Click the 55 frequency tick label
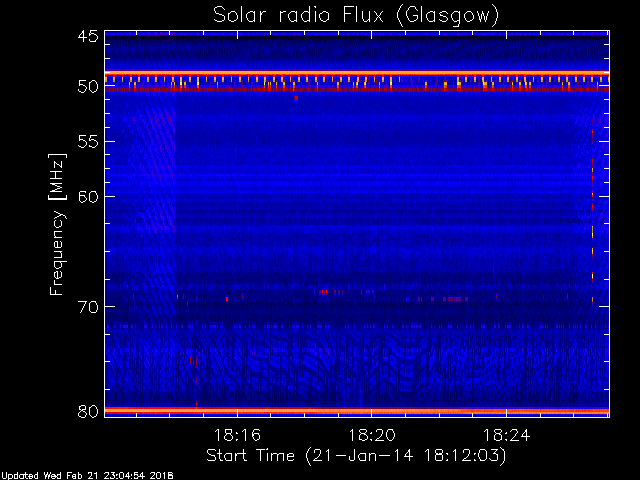The image size is (640, 480). (88, 142)
